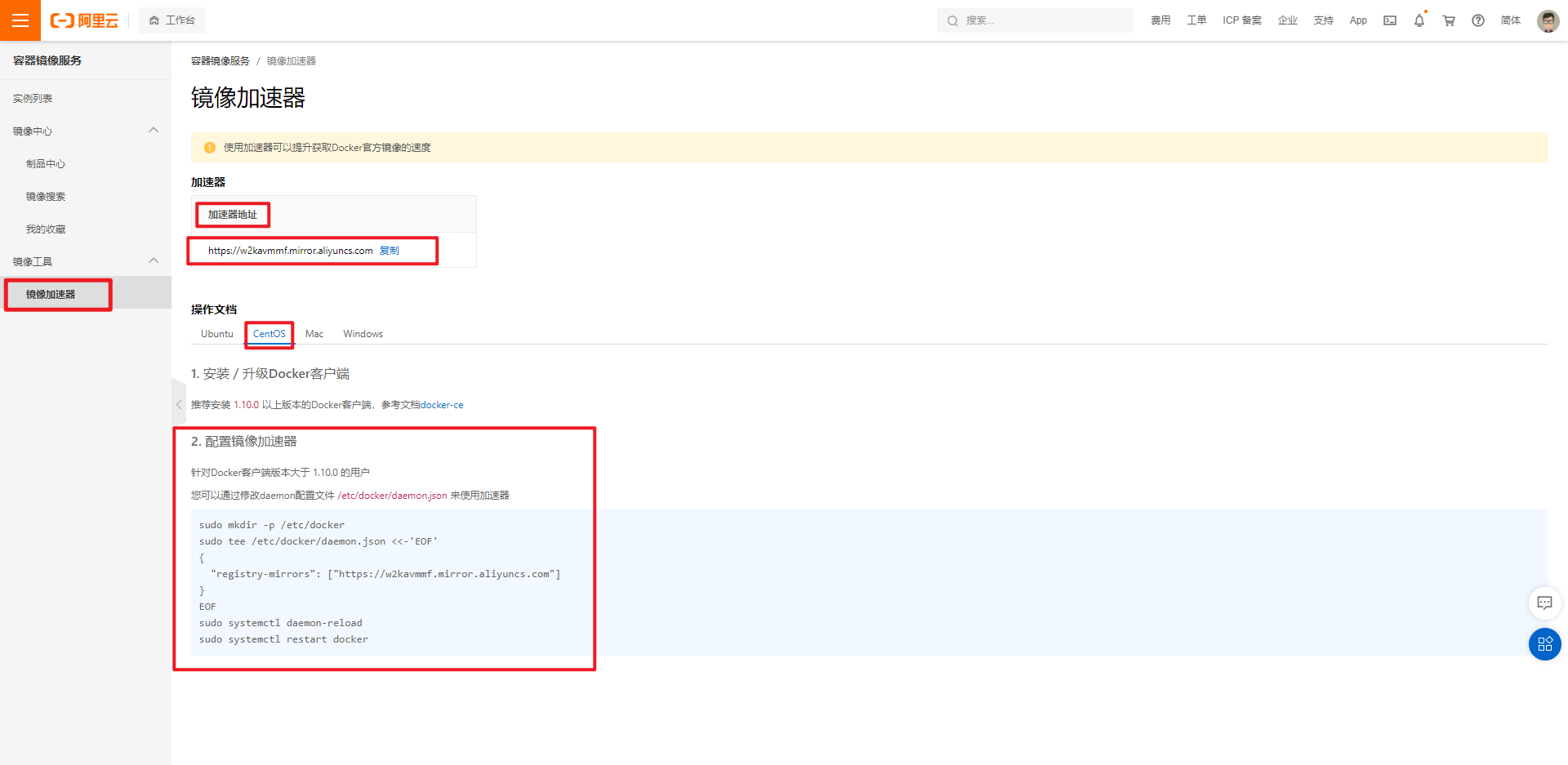Screen dimensions: 1568x765
Task: Switch language via 简体
Action: tap(1511, 20)
